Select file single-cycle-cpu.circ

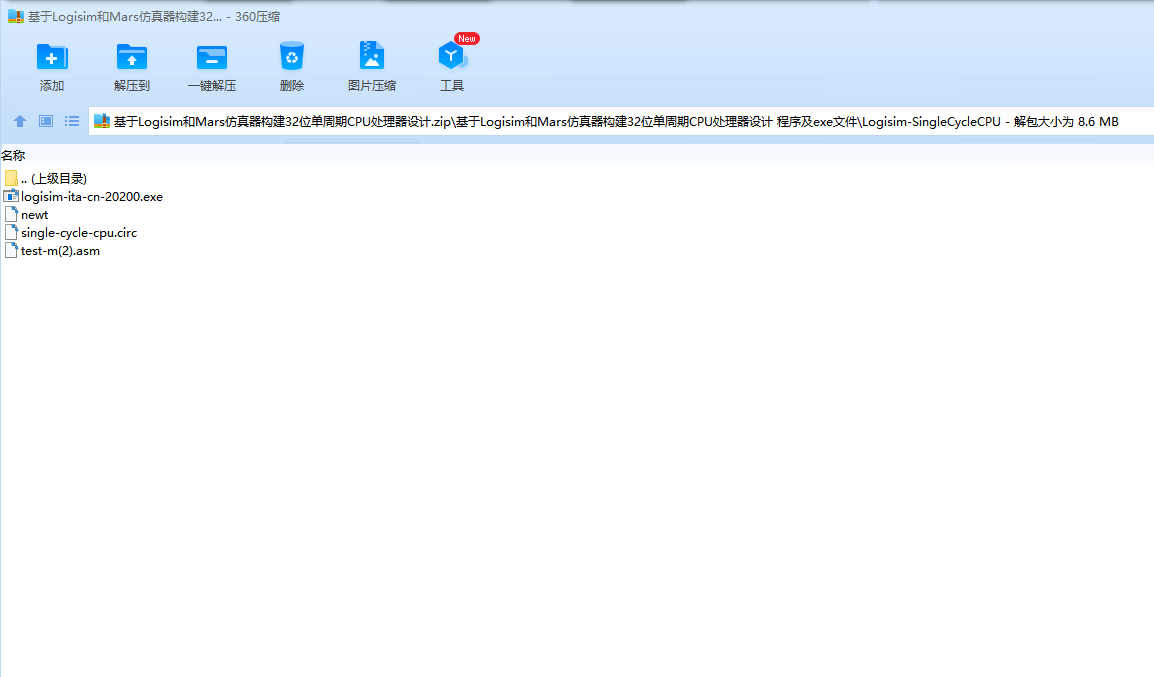click(79, 233)
